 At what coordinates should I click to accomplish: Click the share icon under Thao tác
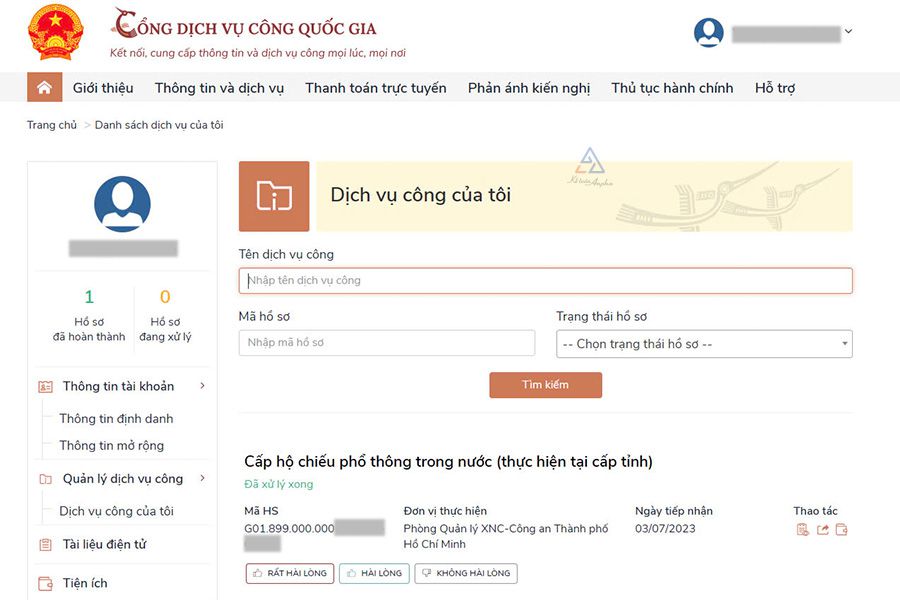[x=822, y=529]
